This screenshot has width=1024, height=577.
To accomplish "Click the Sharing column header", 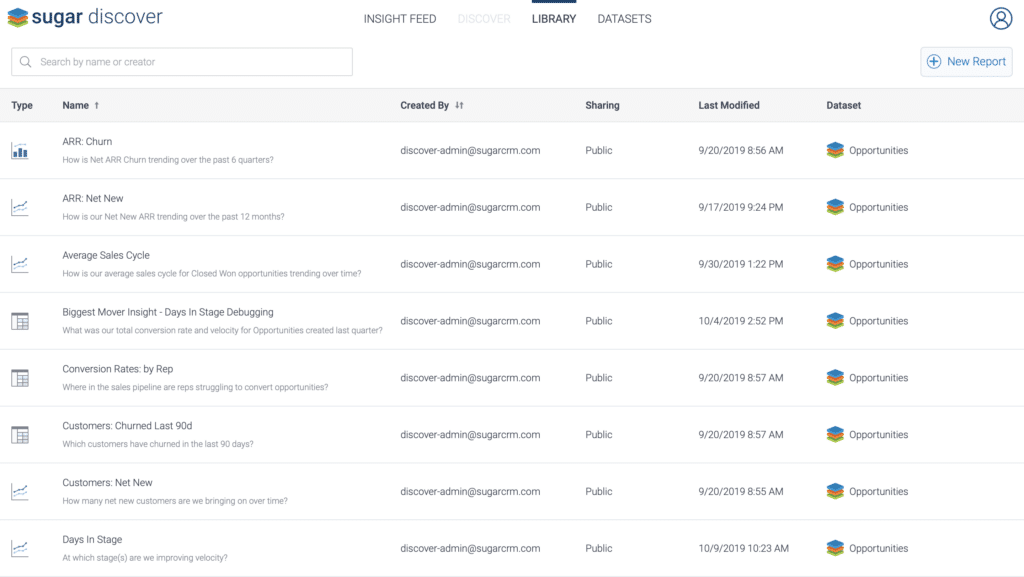I will 602,105.
